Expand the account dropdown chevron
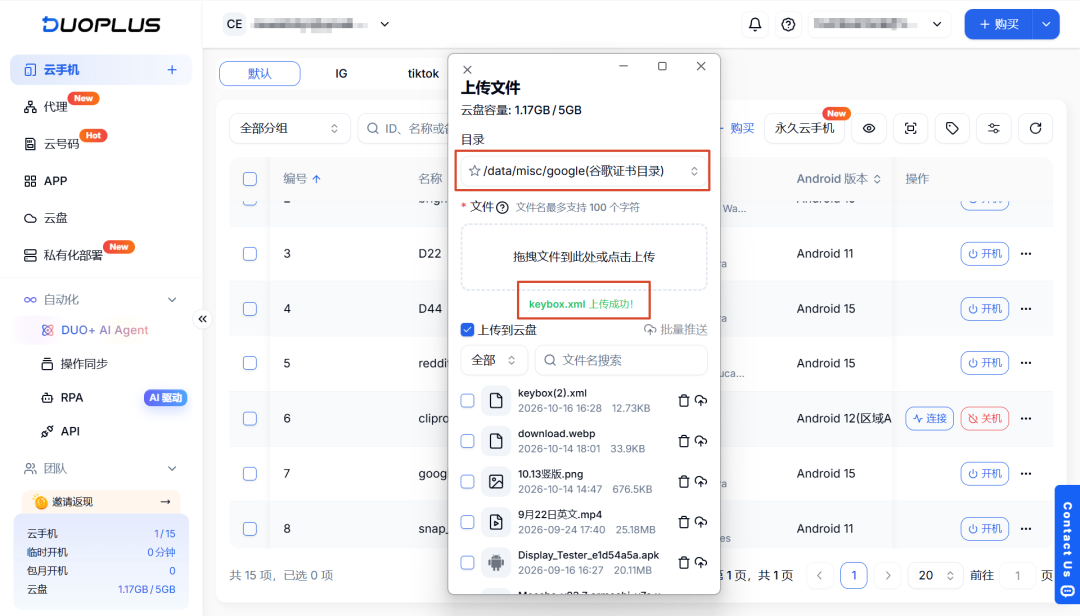This screenshot has width=1080, height=616. coord(937,24)
